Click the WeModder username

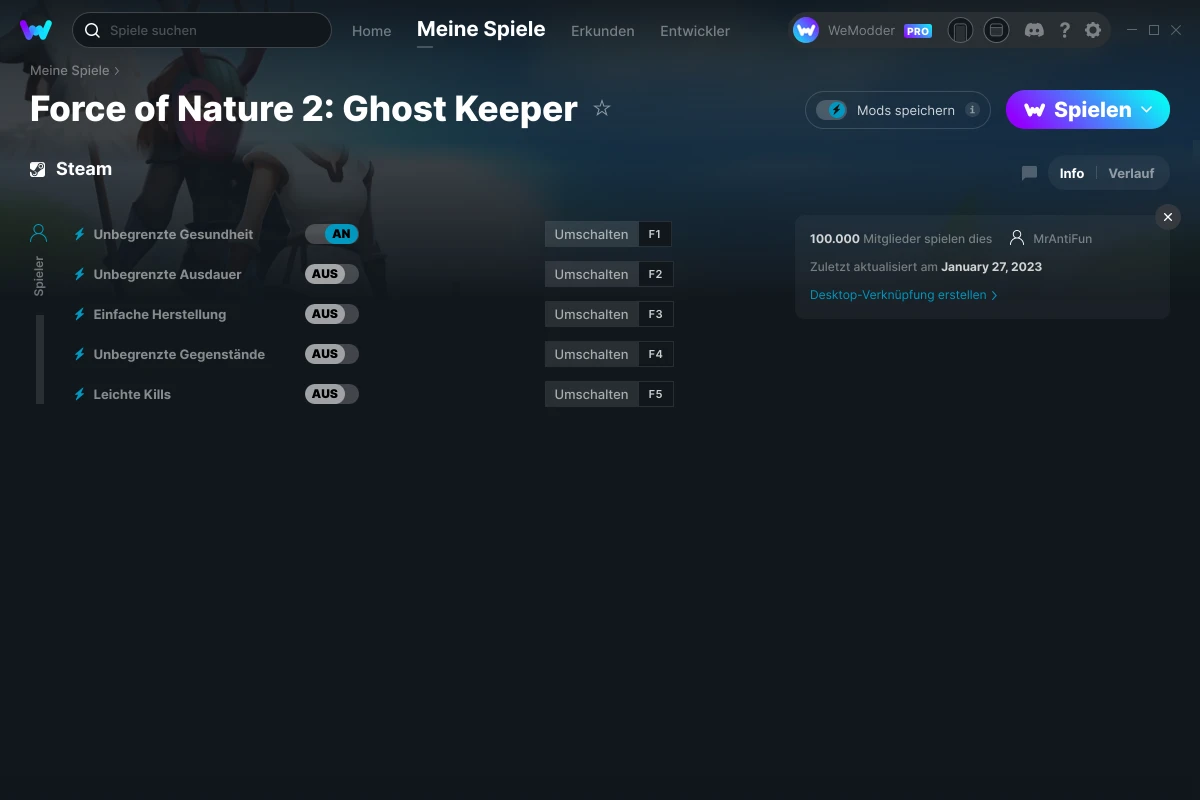click(x=862, y=31)
